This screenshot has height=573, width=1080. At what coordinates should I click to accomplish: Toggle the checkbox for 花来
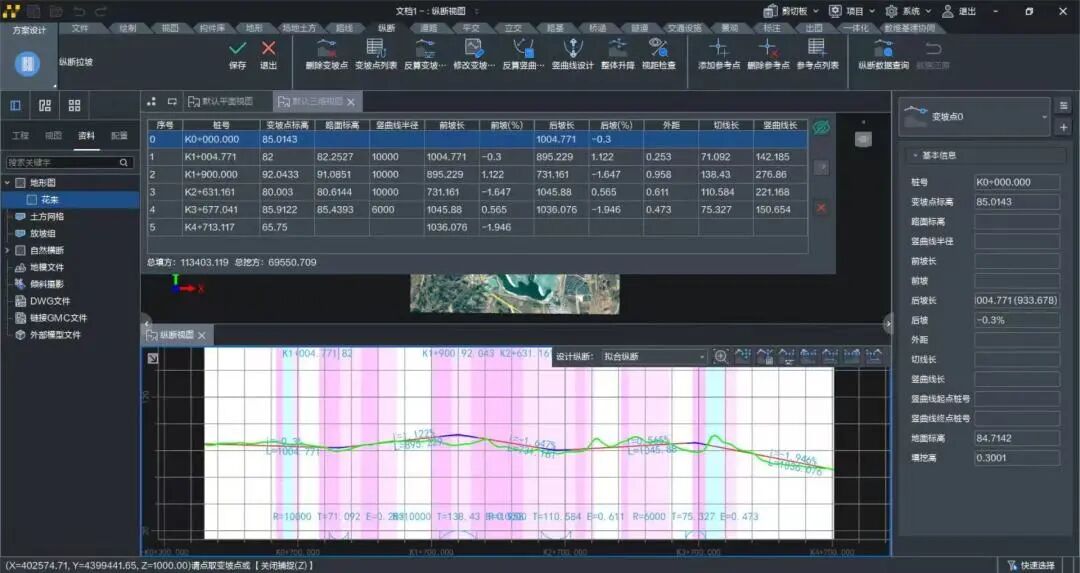32,200
